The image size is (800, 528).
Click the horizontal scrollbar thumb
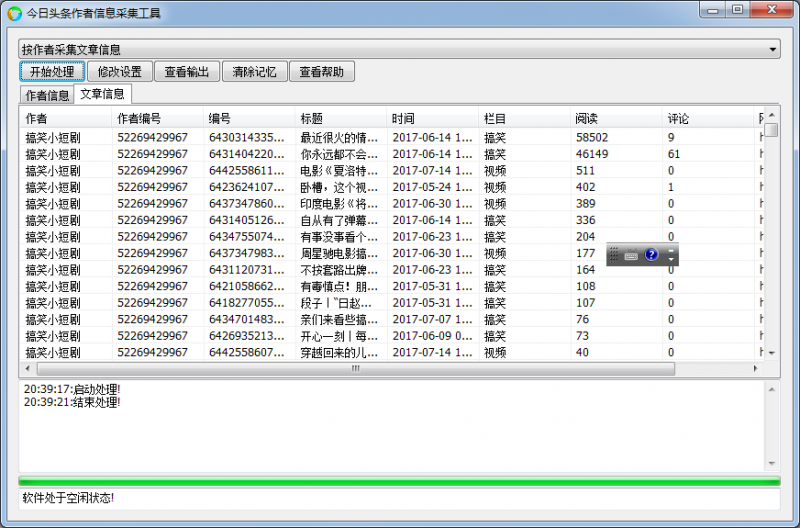click(356, 368)
